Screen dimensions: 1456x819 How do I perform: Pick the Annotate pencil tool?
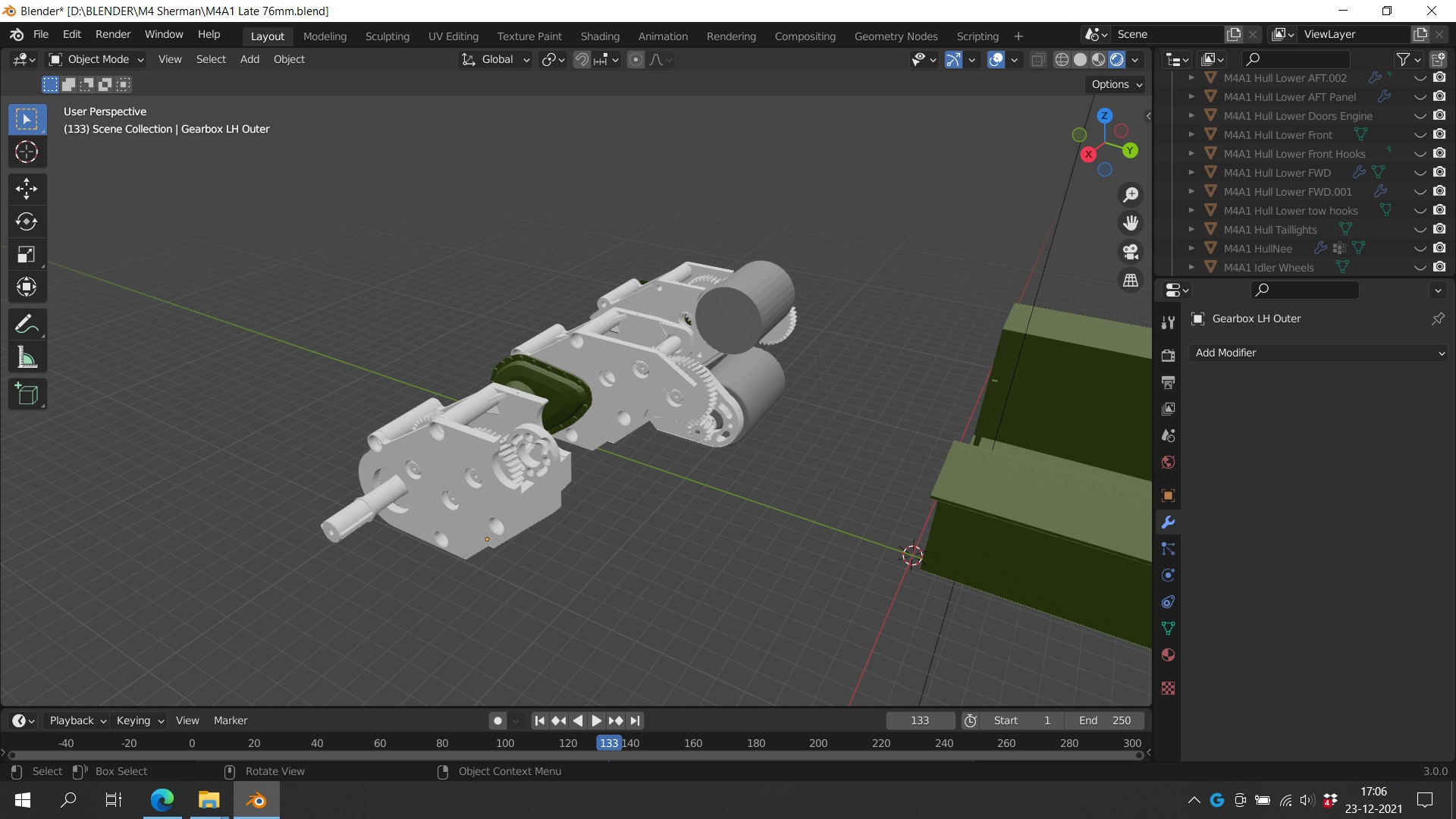tap(27, 325)
